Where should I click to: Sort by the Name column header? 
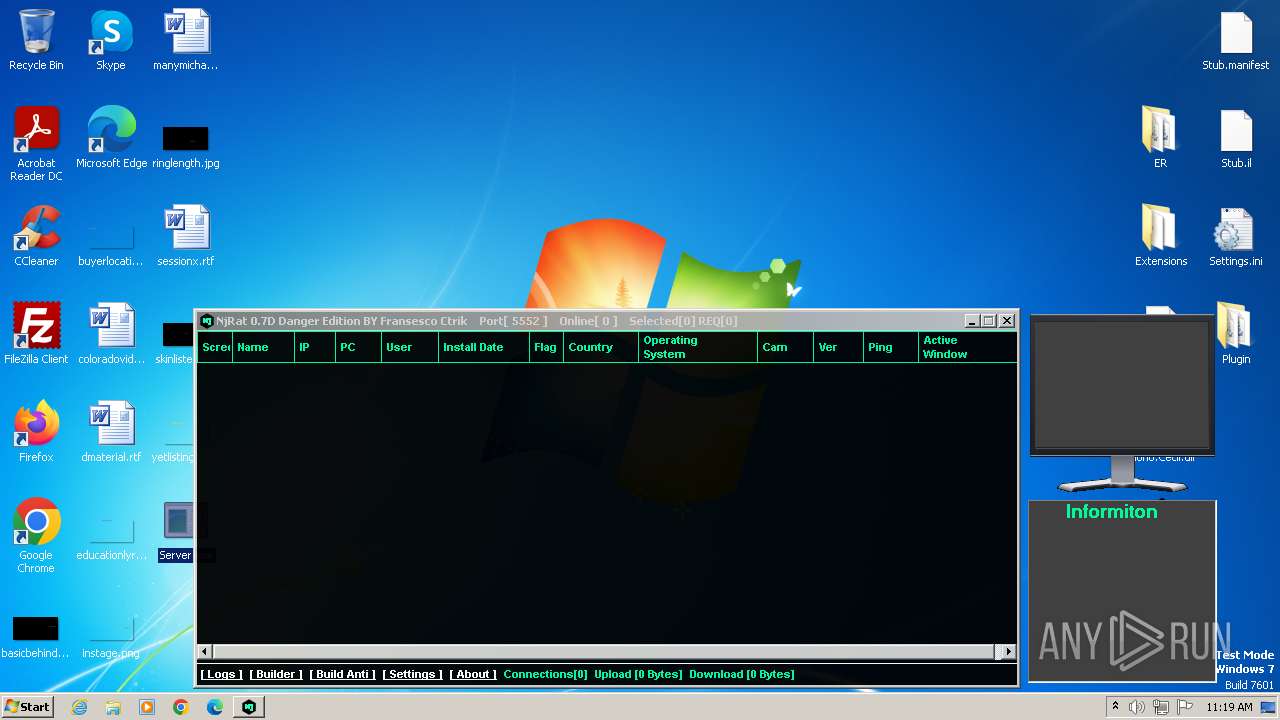[264, 347]
